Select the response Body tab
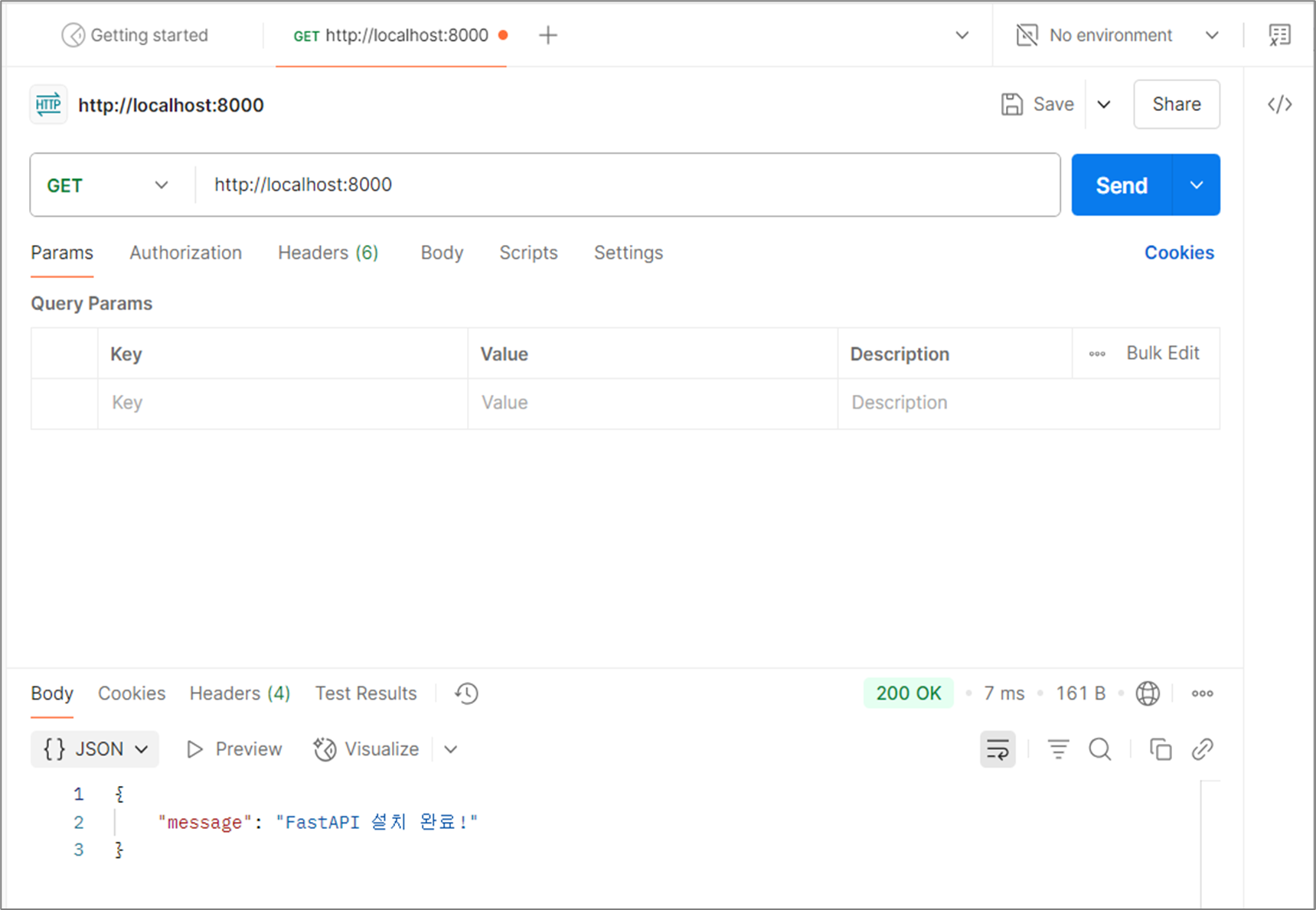Viewport: 1316px width, 910px height. pyautogui.click(x=52, y=693)
